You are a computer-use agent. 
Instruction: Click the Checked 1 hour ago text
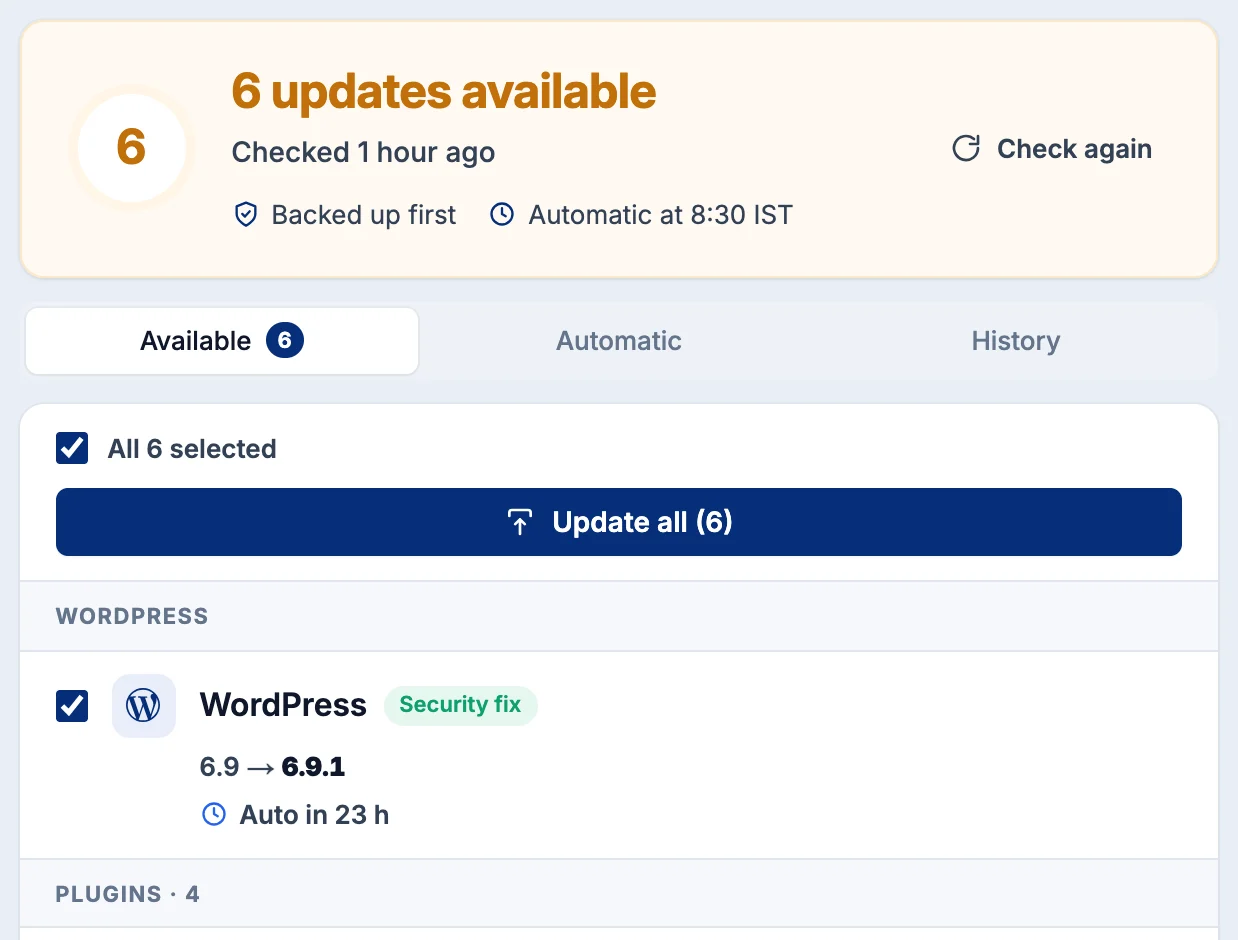(364, 152)
